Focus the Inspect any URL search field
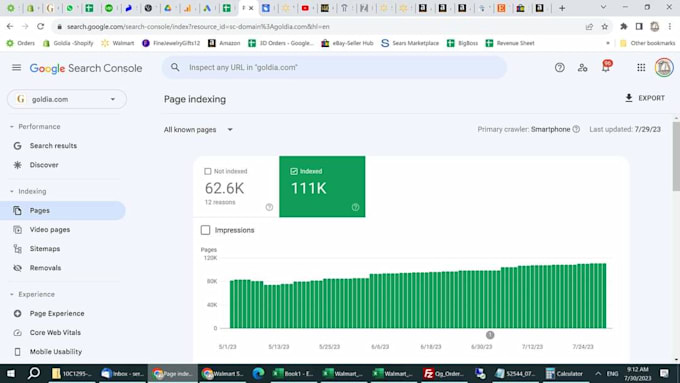Viewport: 680px width, 383px height. pyautogui.click(x=334, y=68)
